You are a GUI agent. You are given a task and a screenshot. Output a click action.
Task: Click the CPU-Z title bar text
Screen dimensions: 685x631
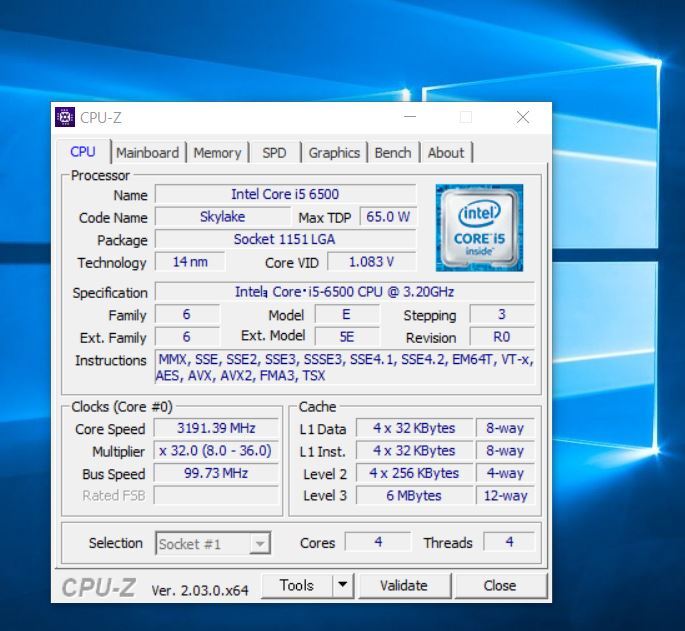point(101,118)
